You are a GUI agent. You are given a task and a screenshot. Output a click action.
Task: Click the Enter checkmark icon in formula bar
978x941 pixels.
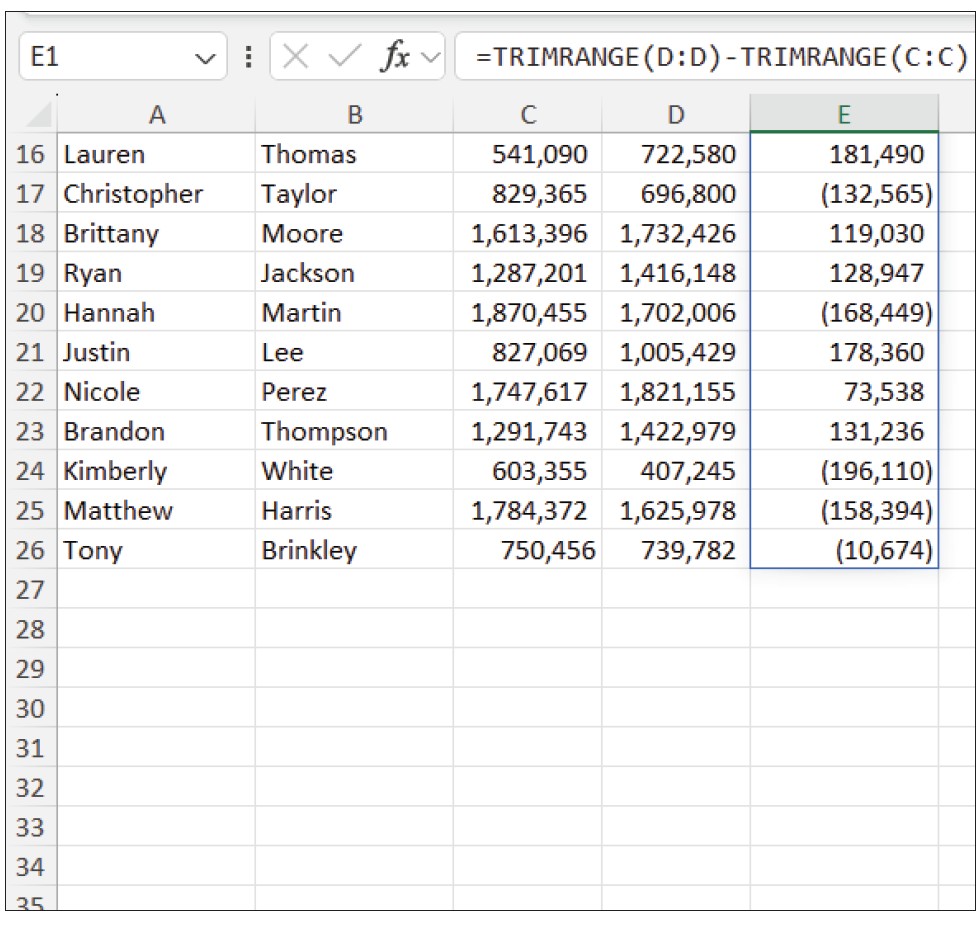[341, 58]
